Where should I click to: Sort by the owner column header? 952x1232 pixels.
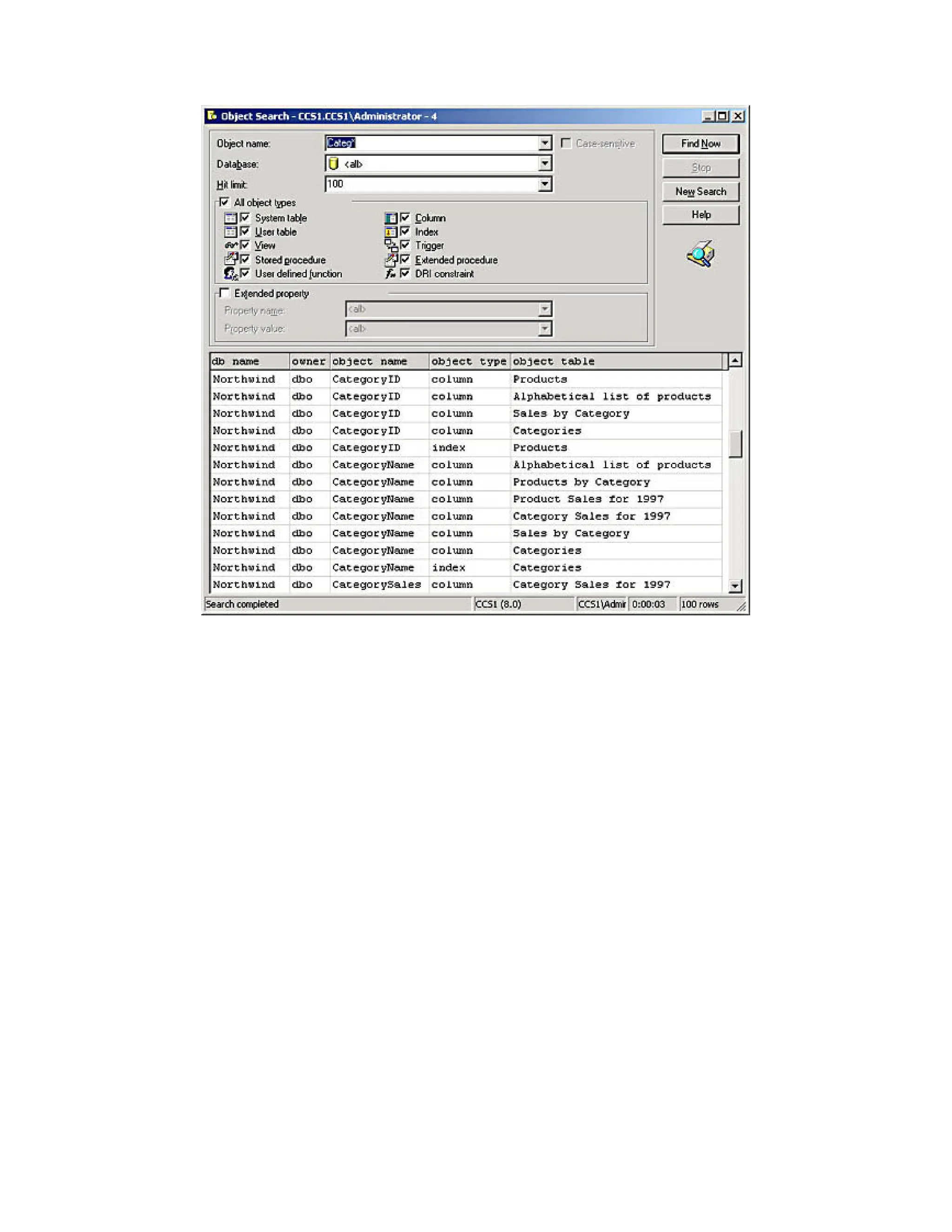click(x=310, y=362)
